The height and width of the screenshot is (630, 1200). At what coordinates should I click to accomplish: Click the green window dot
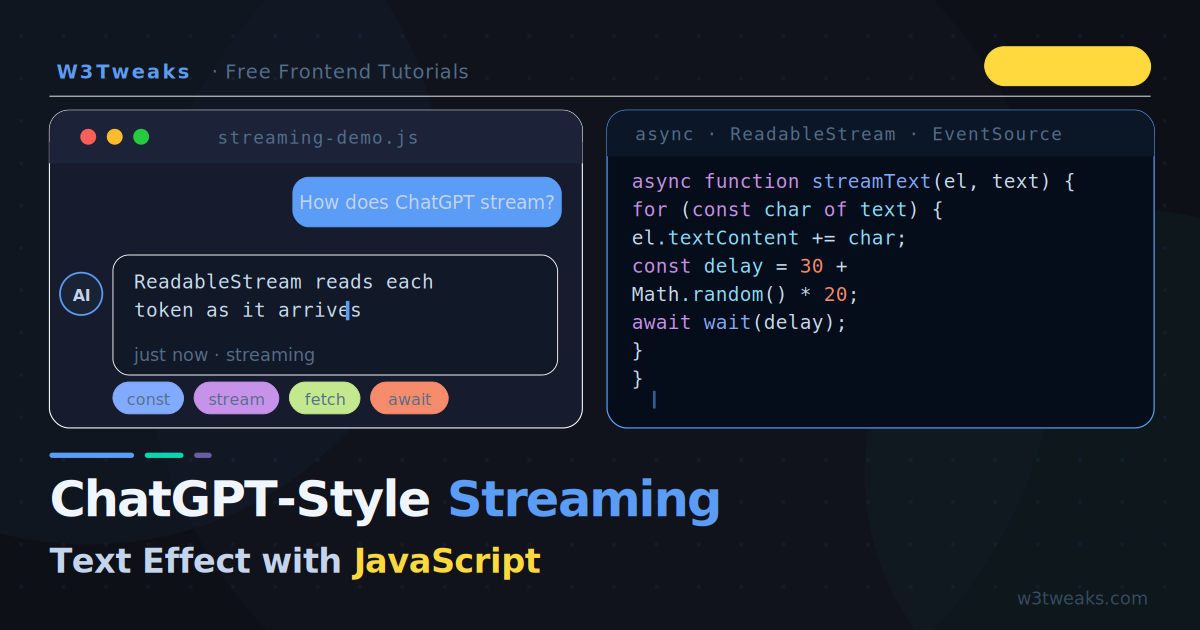[141, 137]
